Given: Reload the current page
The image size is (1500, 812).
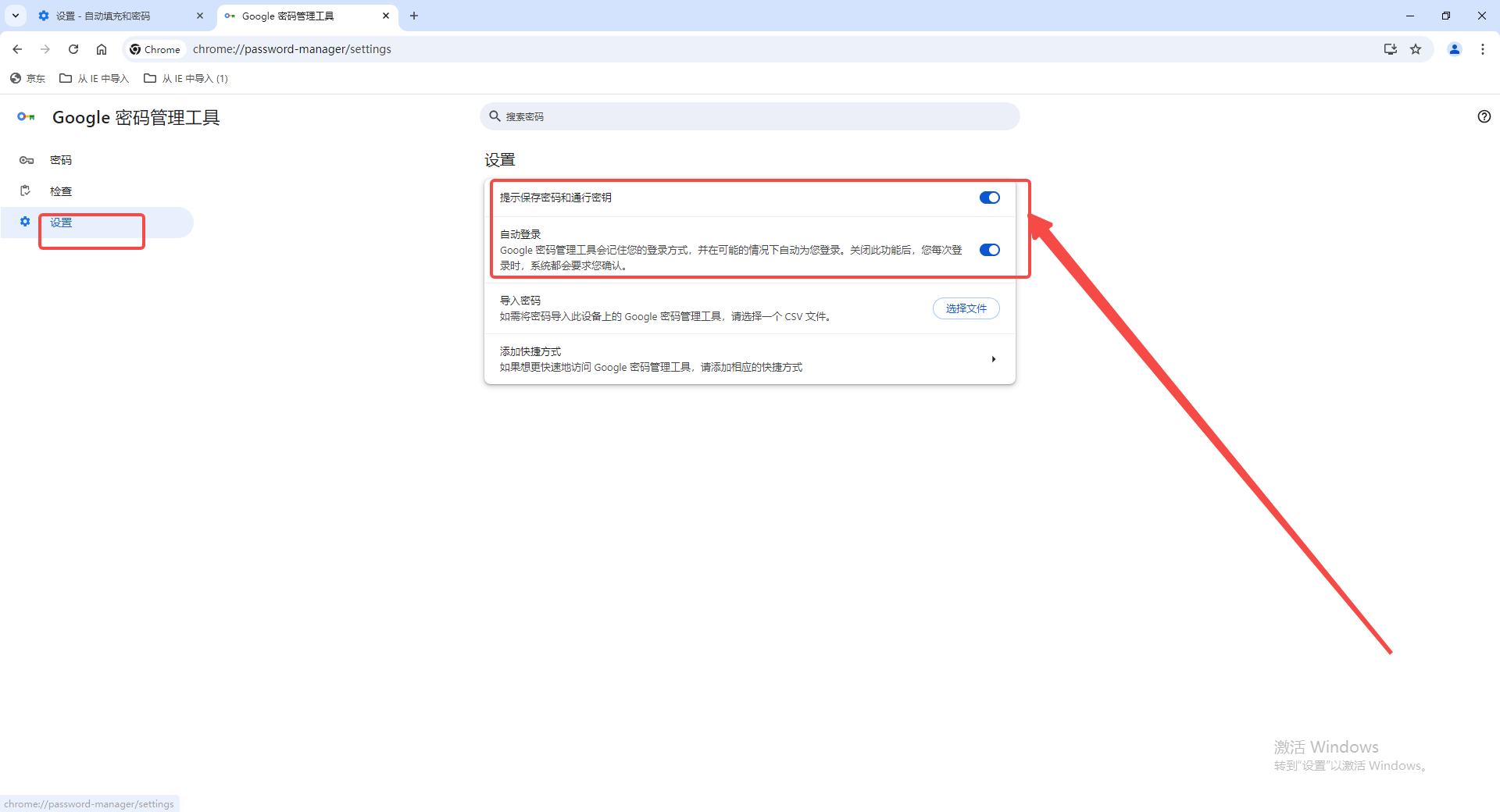Looking at the screenshot, I should [x=73, y=49].
